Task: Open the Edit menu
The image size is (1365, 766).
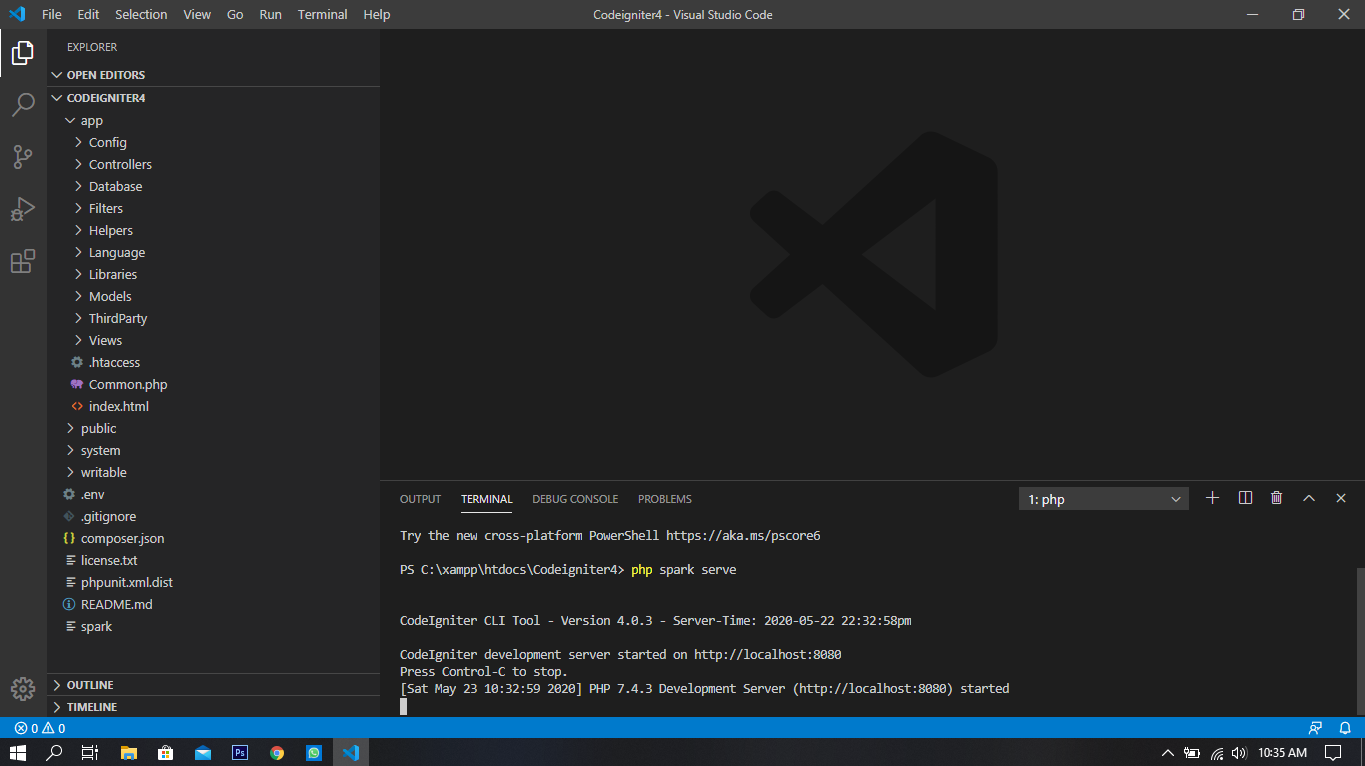Action: point(88,14)
